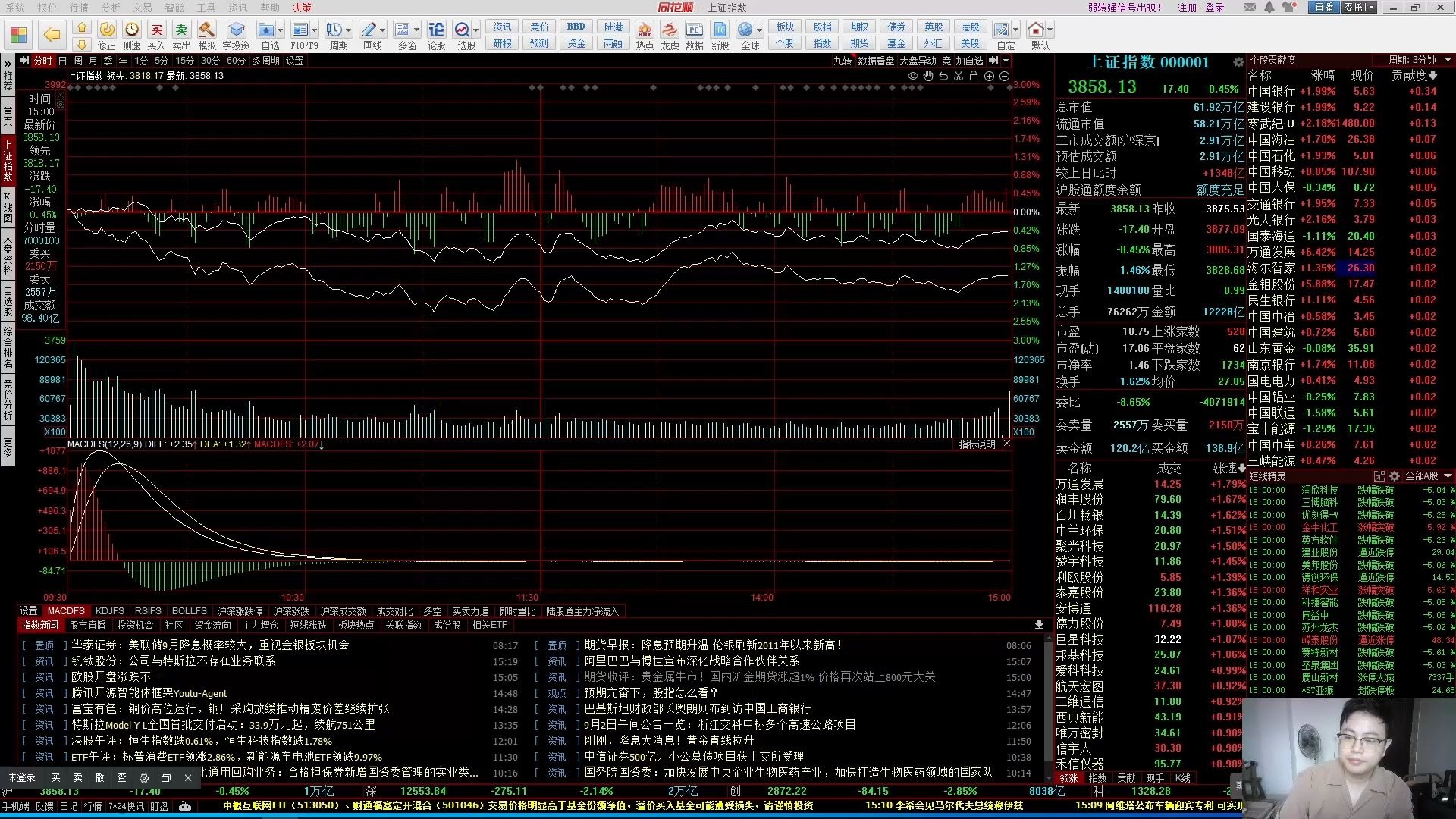1456x819 pixels.
Task: Click the 默认 home layout icon
Action: click(x=1036, y=30)
